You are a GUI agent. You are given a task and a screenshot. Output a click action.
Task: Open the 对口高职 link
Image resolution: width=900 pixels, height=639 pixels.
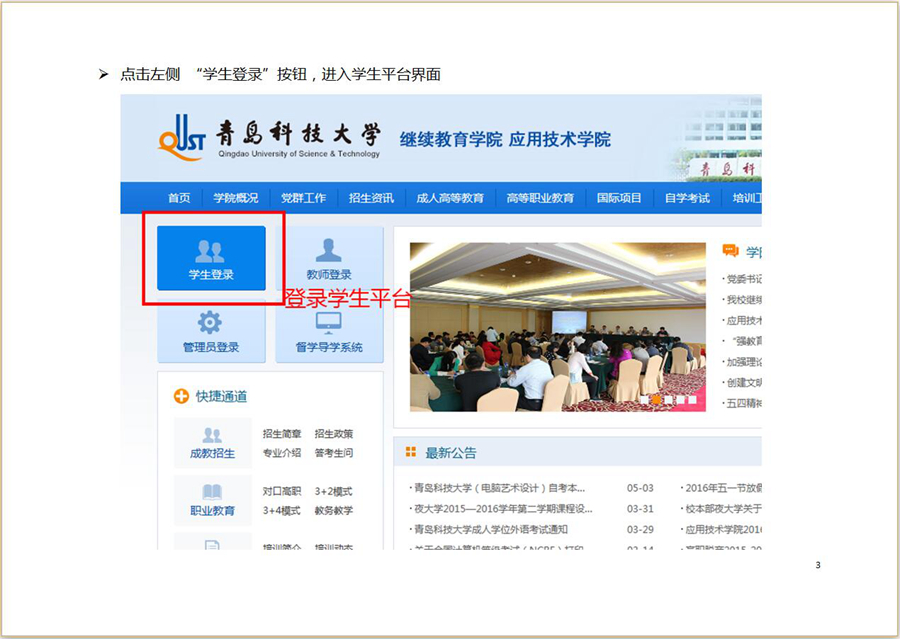coord(282,492)
